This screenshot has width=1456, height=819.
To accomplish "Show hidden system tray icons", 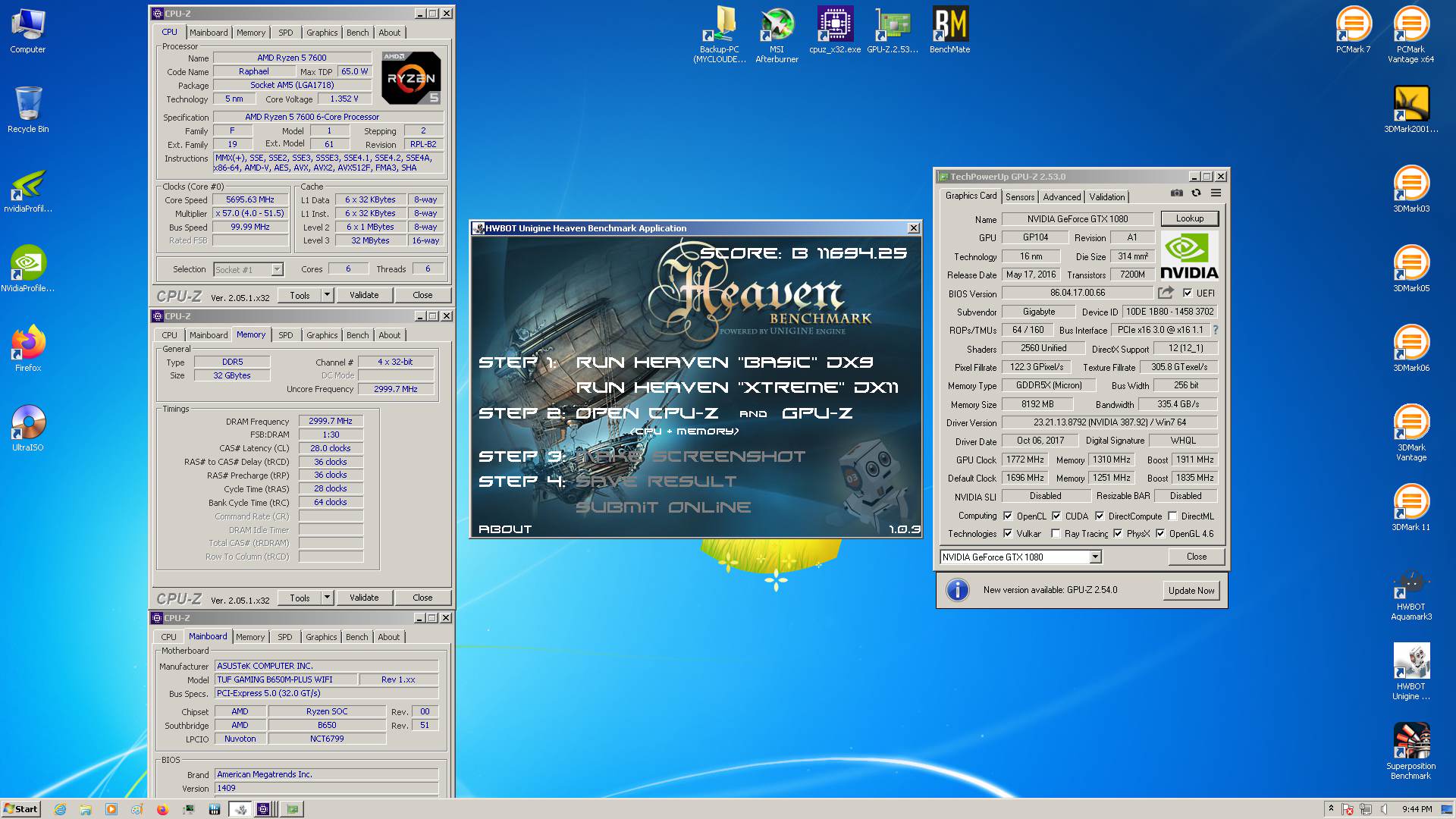I will [x=1331, y=809].
